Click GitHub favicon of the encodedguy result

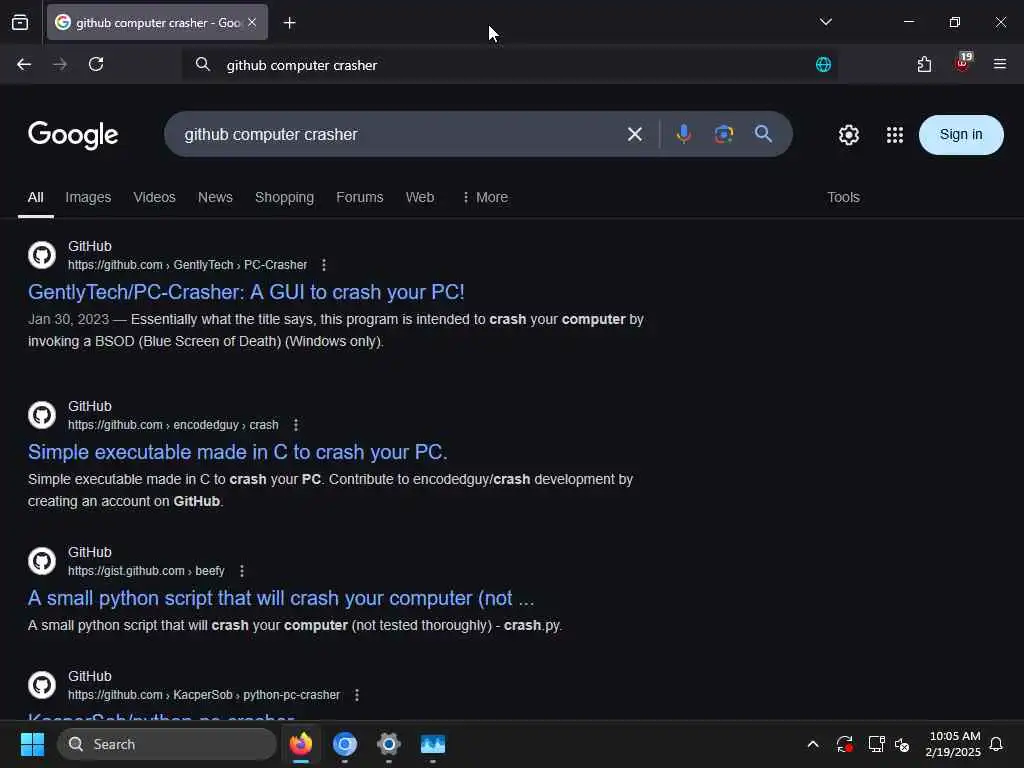(42, 415)
